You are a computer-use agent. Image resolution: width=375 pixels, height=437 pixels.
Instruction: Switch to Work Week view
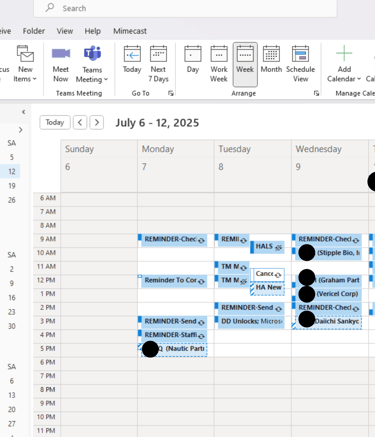tap(219, 64)
